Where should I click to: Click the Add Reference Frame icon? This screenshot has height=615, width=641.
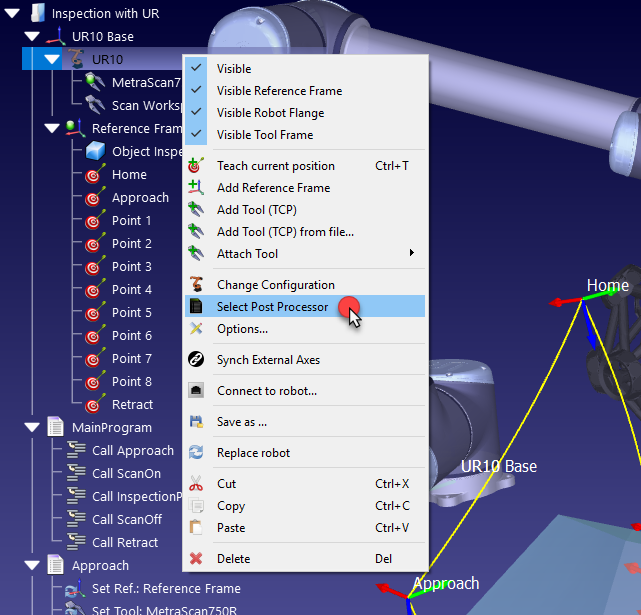pyautogui.click(x=197, y=188)
